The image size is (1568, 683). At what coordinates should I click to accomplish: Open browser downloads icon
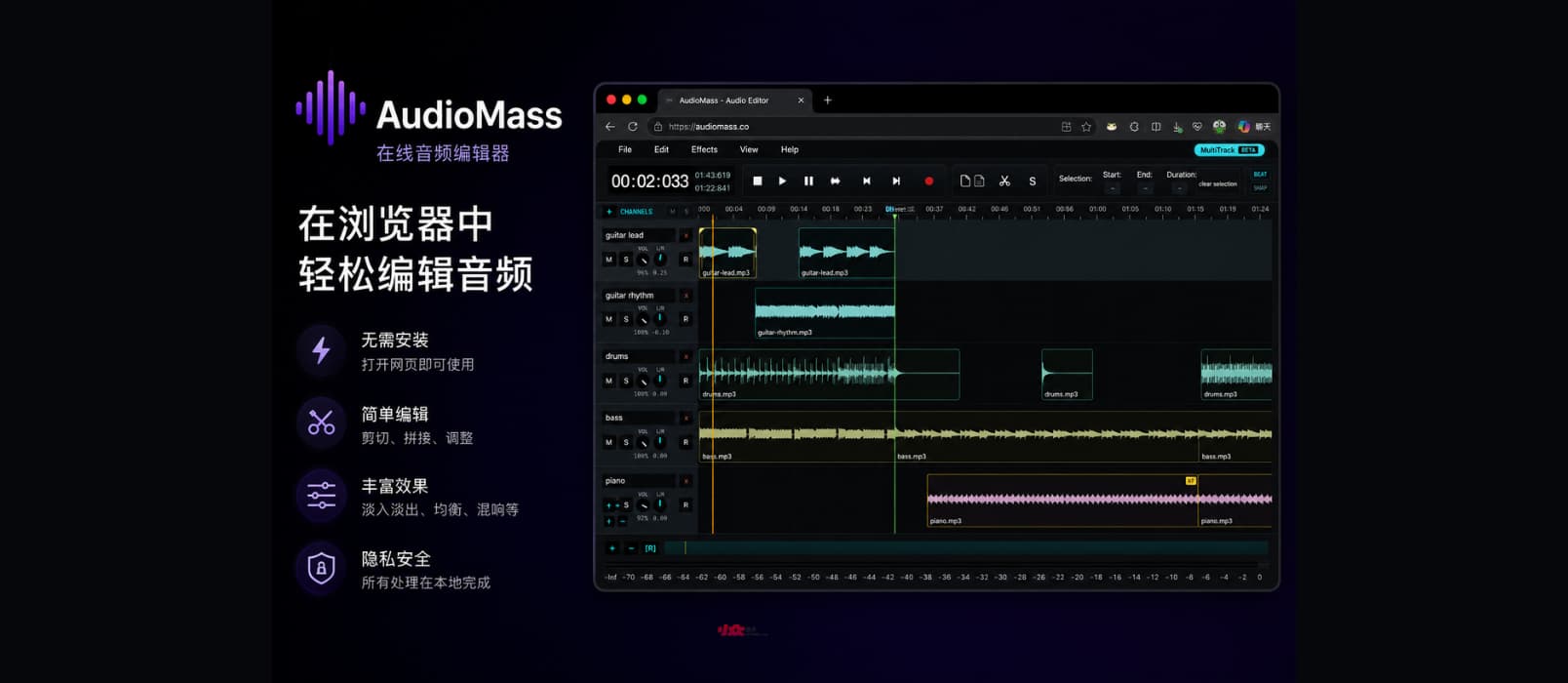tap(1177, 127)
